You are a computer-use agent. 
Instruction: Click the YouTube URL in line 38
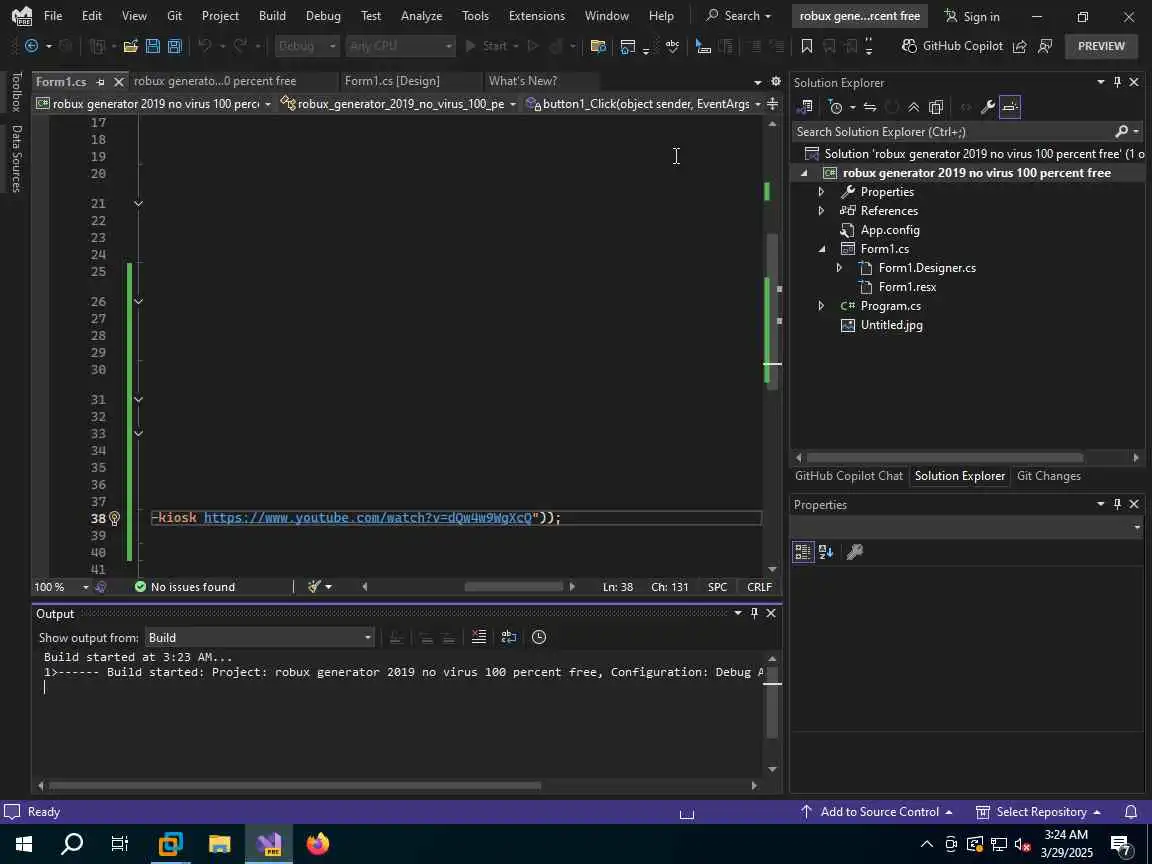point(367,518)
